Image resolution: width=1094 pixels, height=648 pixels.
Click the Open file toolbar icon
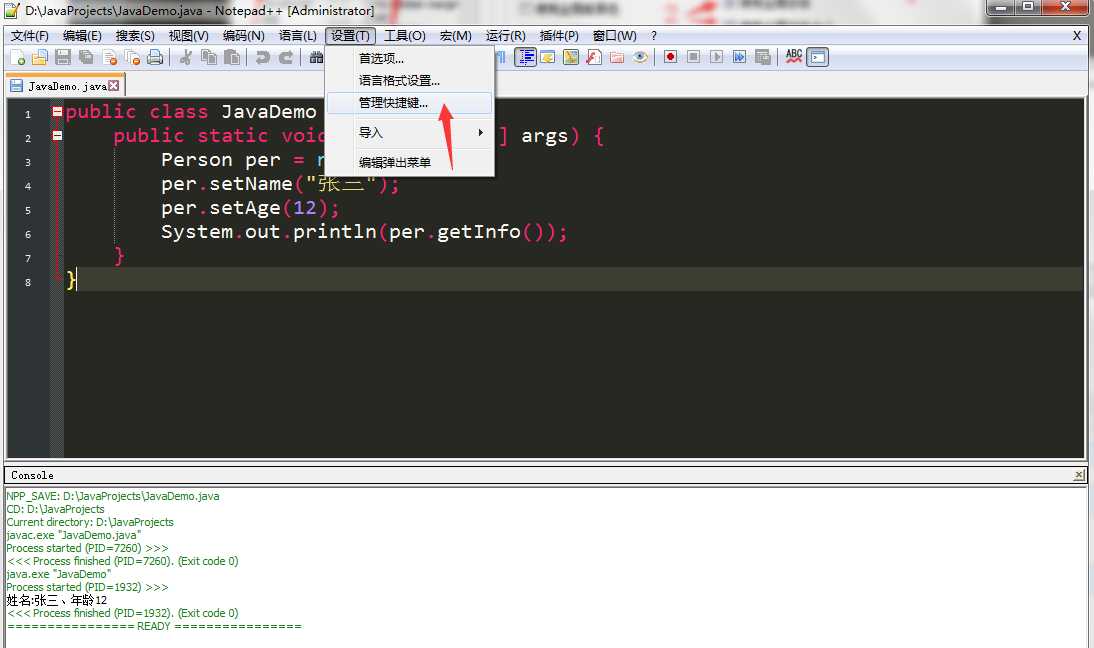pos(40,57)
